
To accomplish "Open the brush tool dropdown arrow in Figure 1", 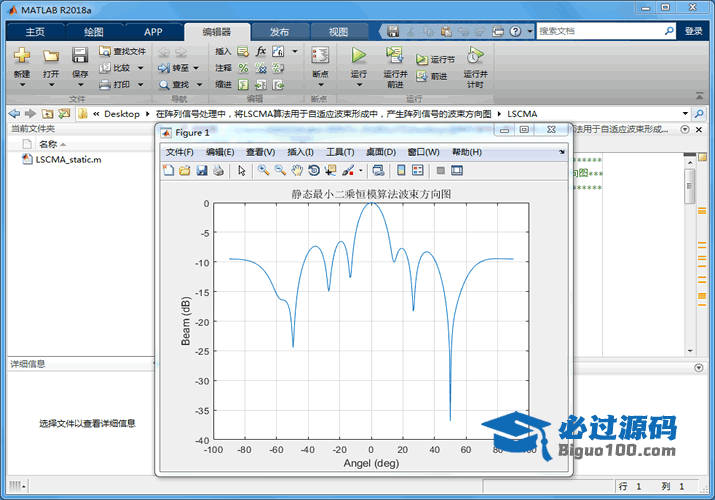I will point(361,171).
